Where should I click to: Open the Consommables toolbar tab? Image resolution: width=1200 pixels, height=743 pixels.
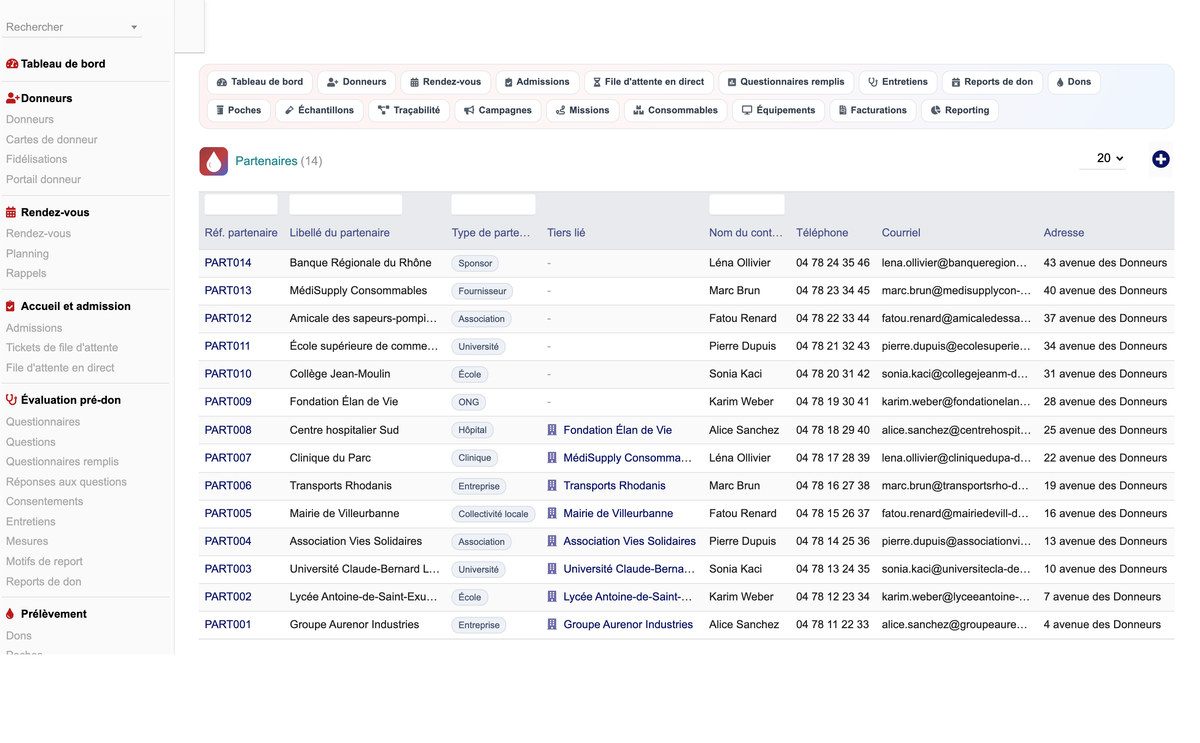point(676,110)
